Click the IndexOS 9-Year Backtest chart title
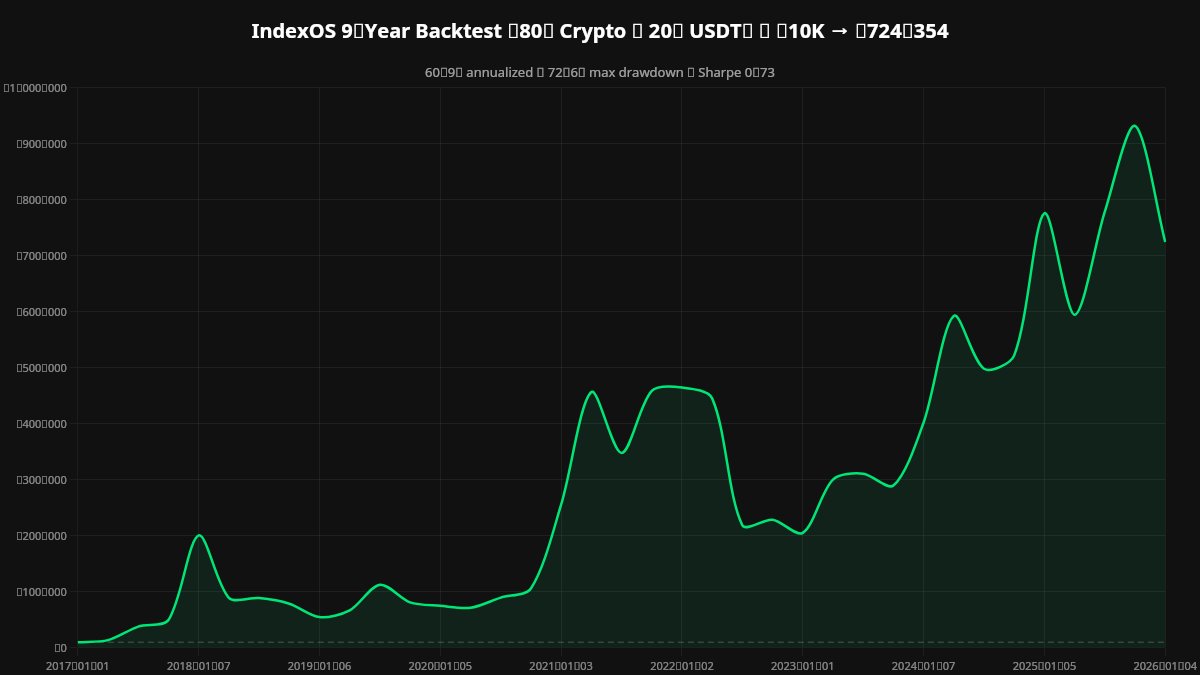This screenshot has width=1200, height=675. (600, 31)
